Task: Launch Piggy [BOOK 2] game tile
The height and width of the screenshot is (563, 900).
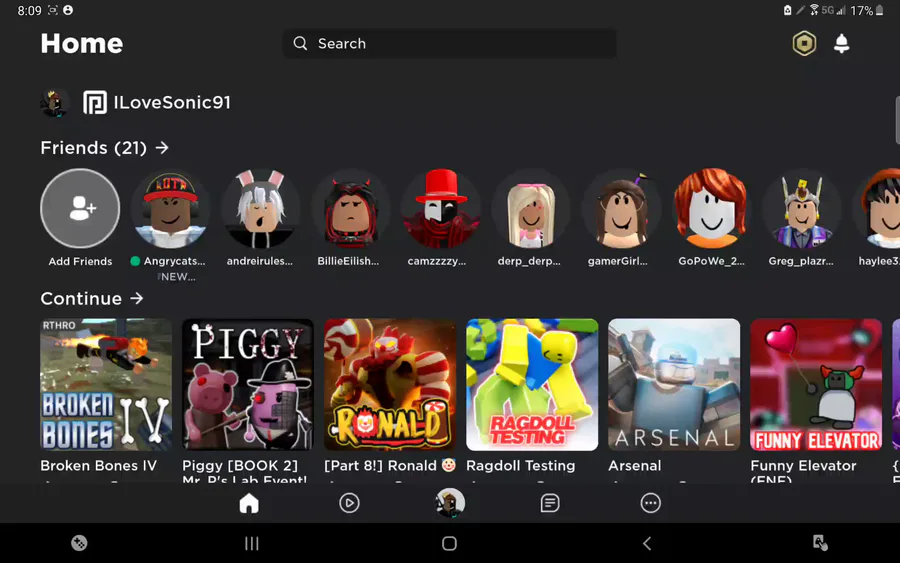Action: [x=248, y=385]
